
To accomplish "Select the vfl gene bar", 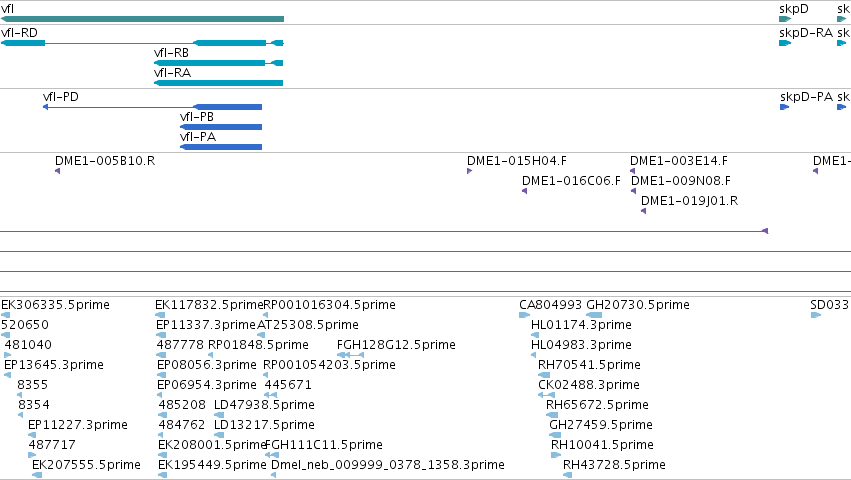I will (142, 19).
